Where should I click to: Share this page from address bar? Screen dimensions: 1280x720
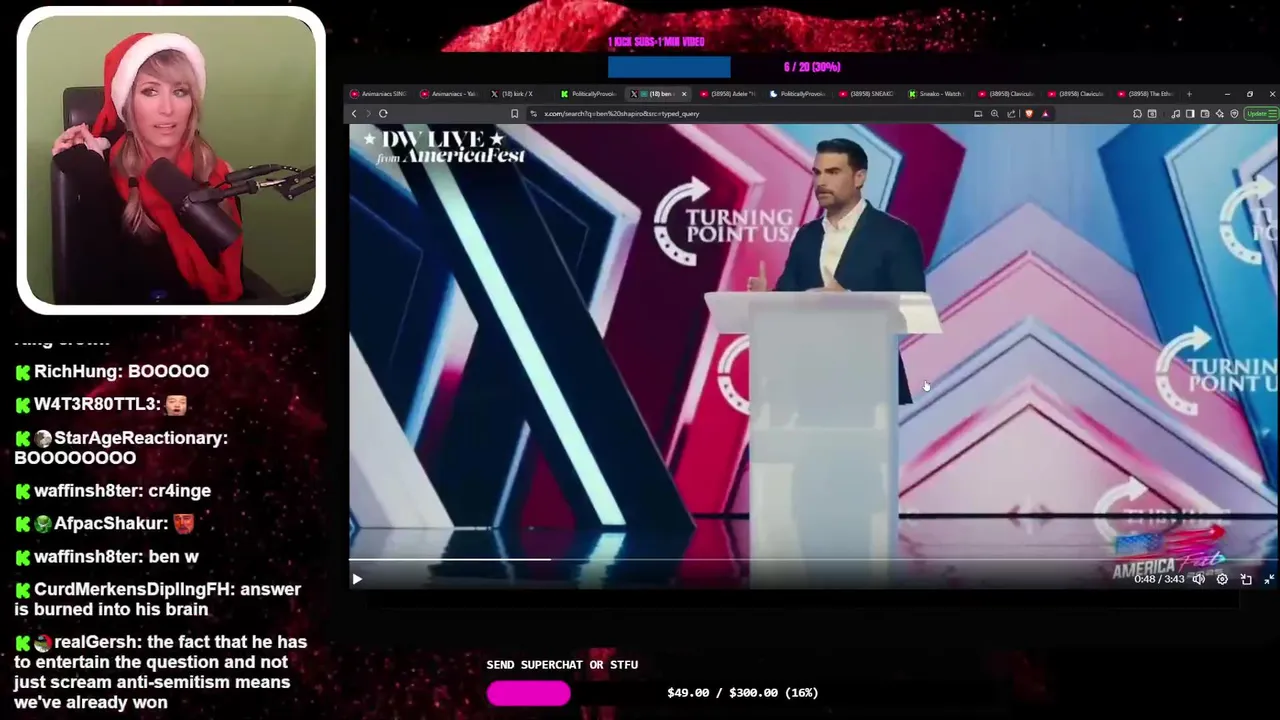pyautogui.click(x=1011, y=114)
